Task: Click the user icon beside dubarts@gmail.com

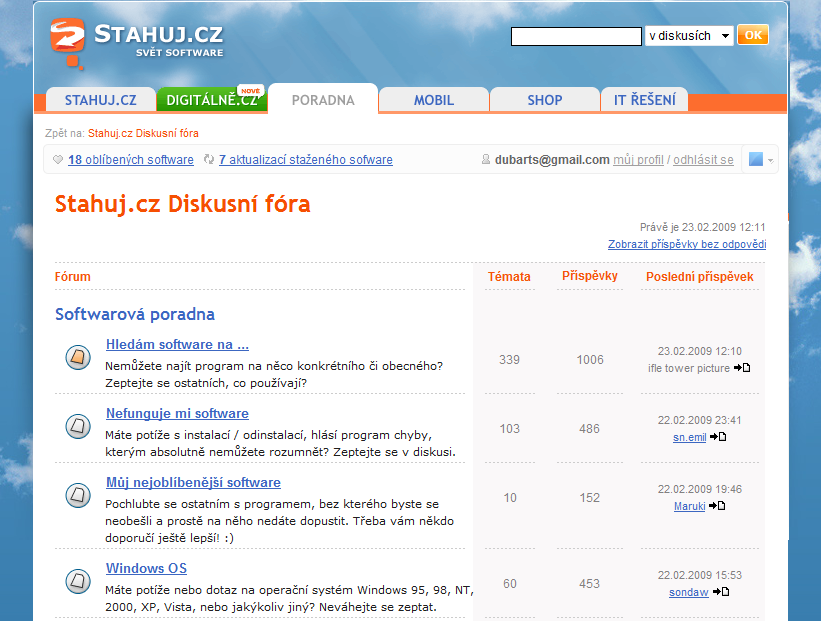Action: pos(485,159)
